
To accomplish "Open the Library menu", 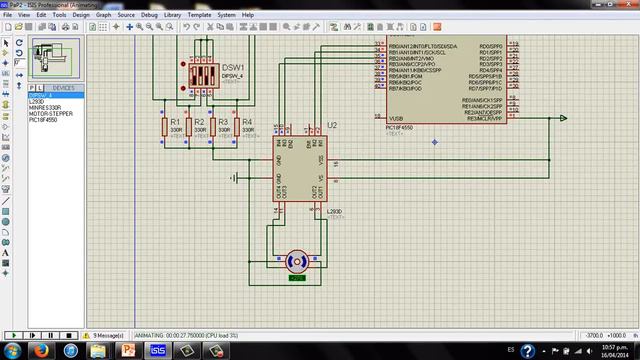I will (x=172, y=15).
